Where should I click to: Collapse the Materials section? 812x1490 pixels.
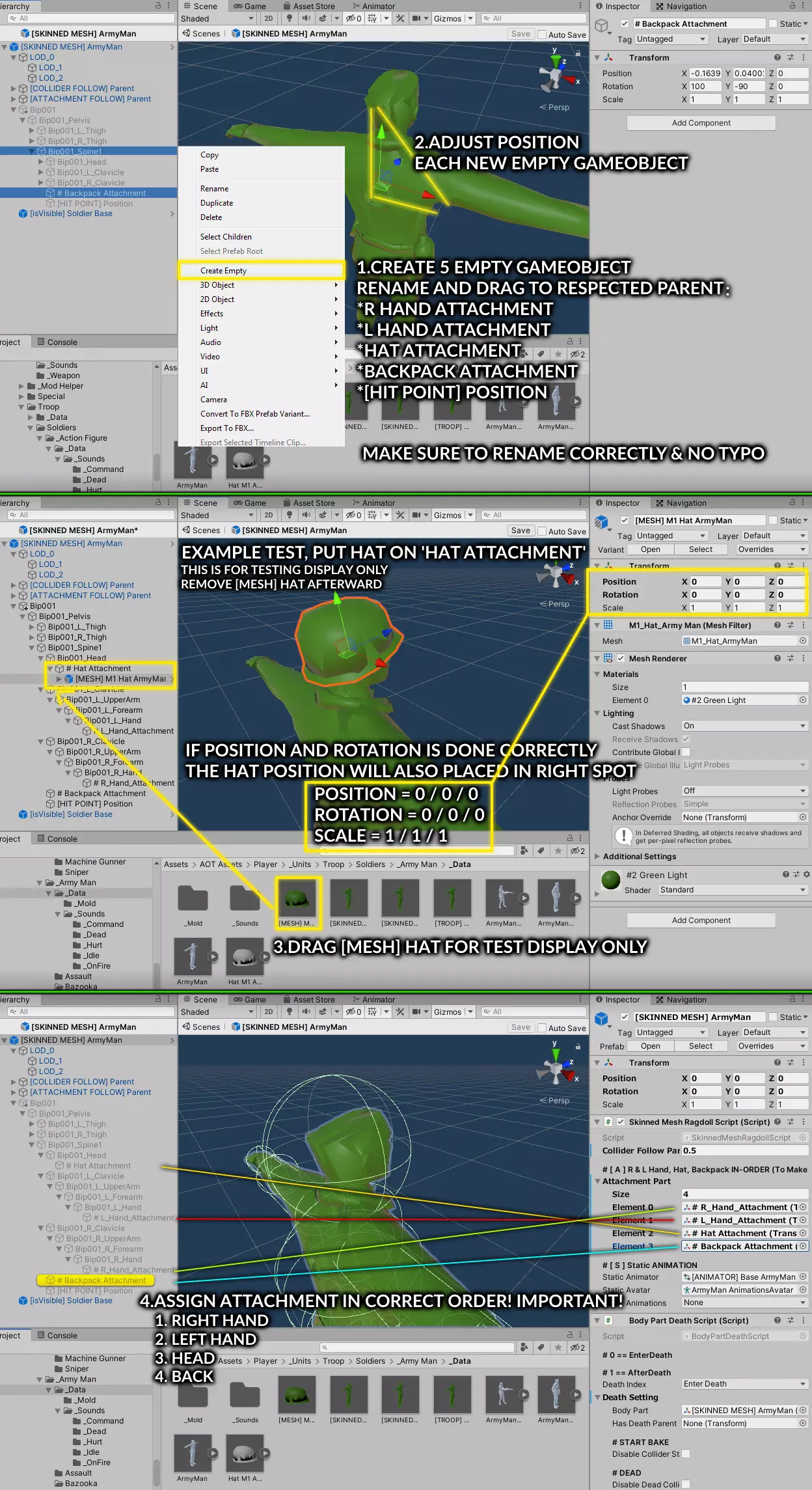pos(597,674)
